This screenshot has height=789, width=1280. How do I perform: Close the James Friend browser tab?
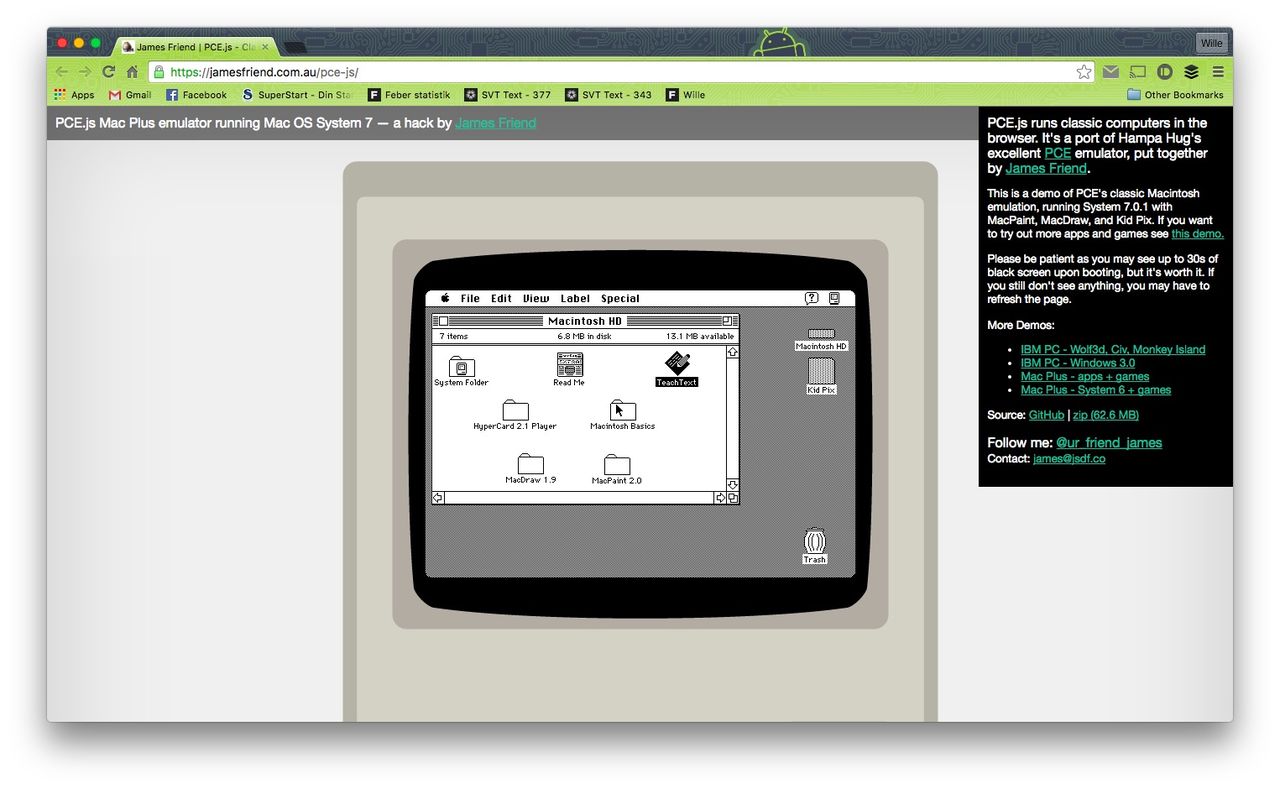[x=265, y=47]
